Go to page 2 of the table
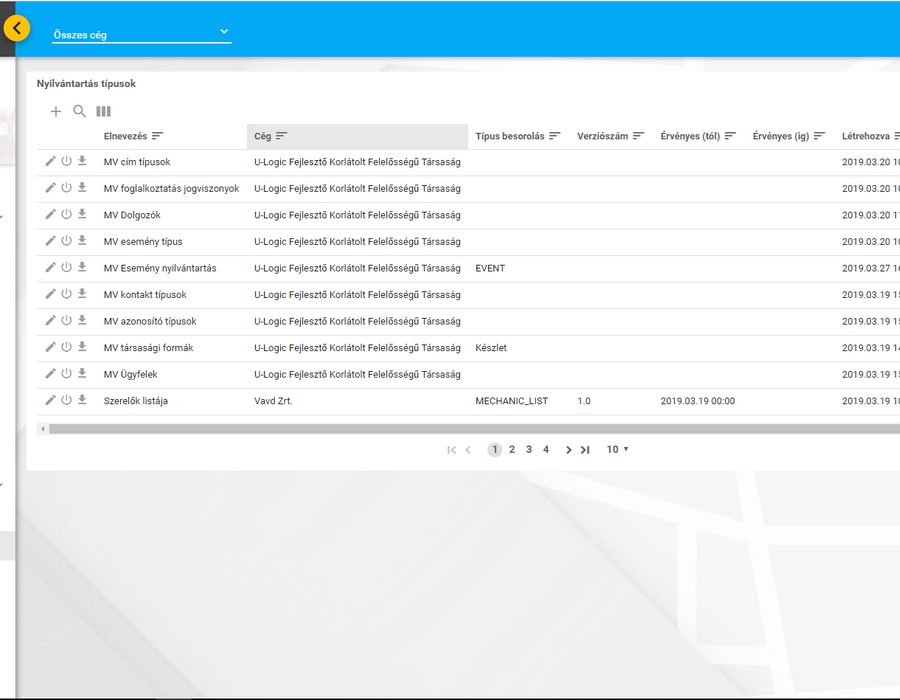This screenshot has height=700, width=900. [x=512, y=449]
